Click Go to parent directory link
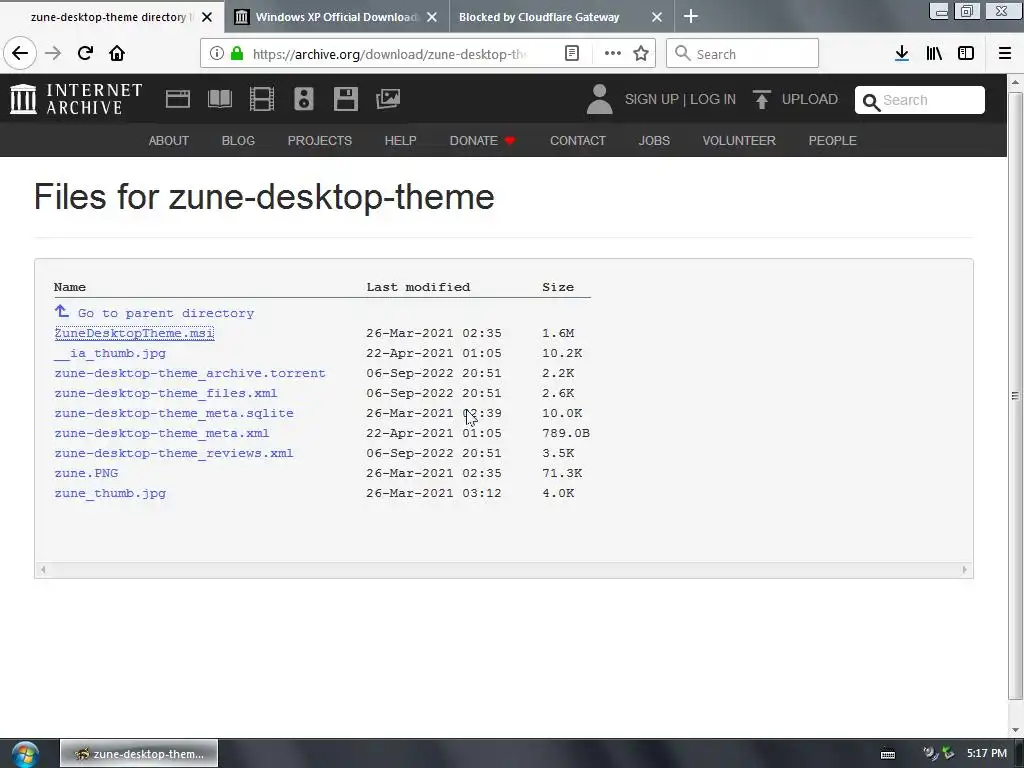 tap(166, 313)
